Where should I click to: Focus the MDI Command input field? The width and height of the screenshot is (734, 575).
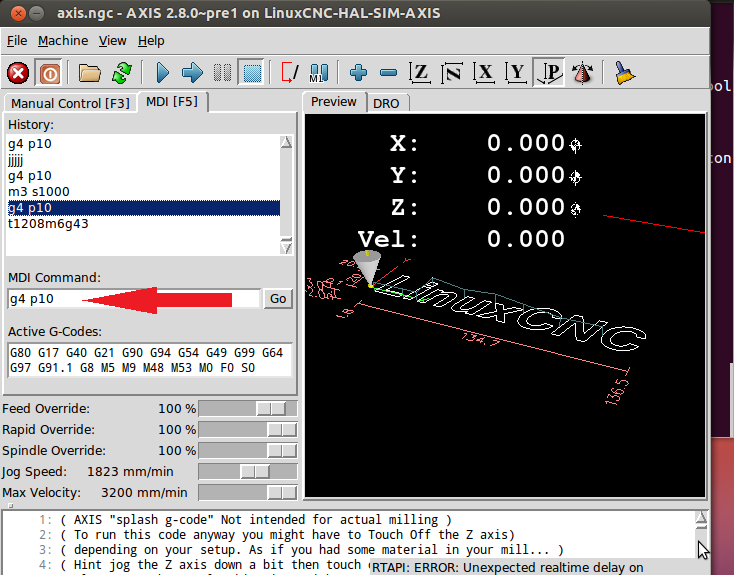coord(134,299)
